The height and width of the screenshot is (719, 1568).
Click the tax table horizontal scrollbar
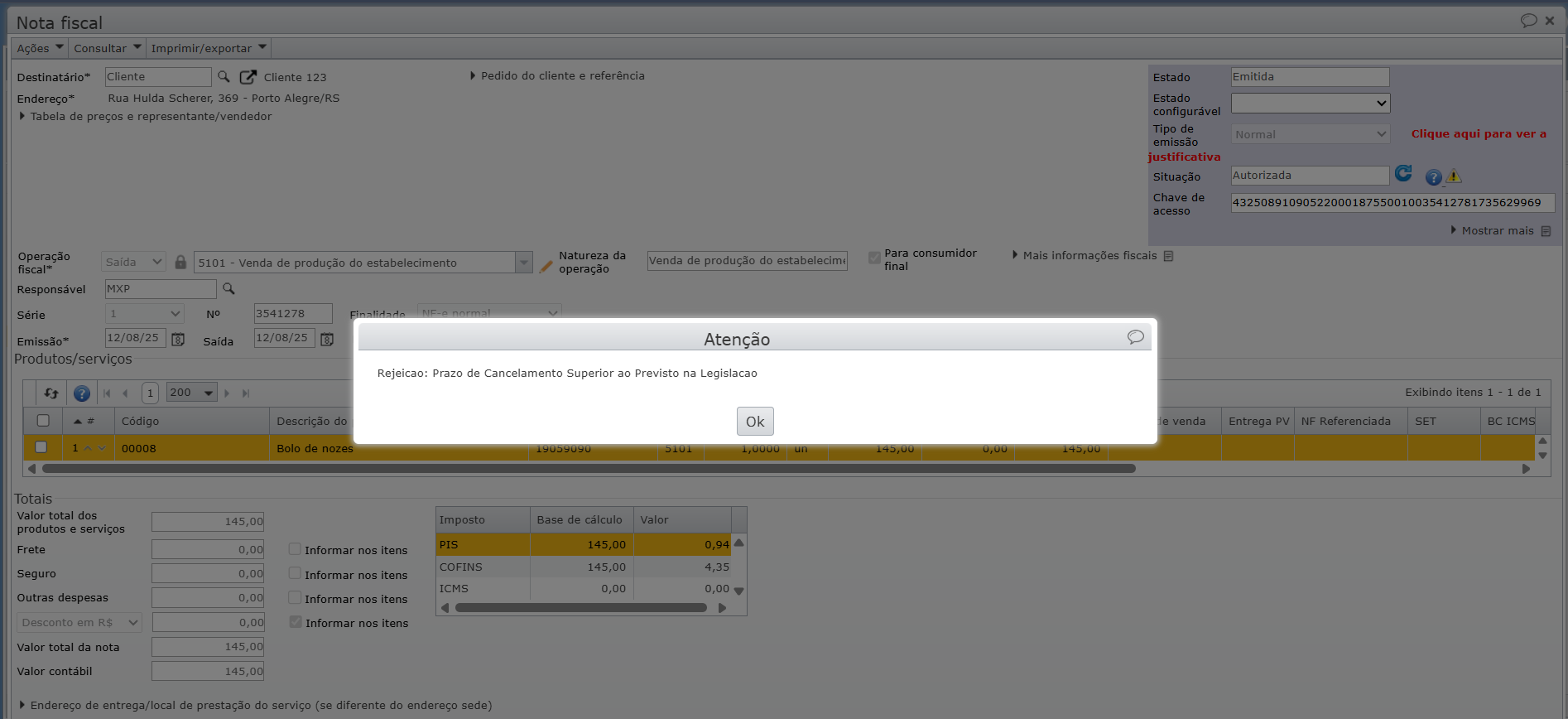(580, 607)
